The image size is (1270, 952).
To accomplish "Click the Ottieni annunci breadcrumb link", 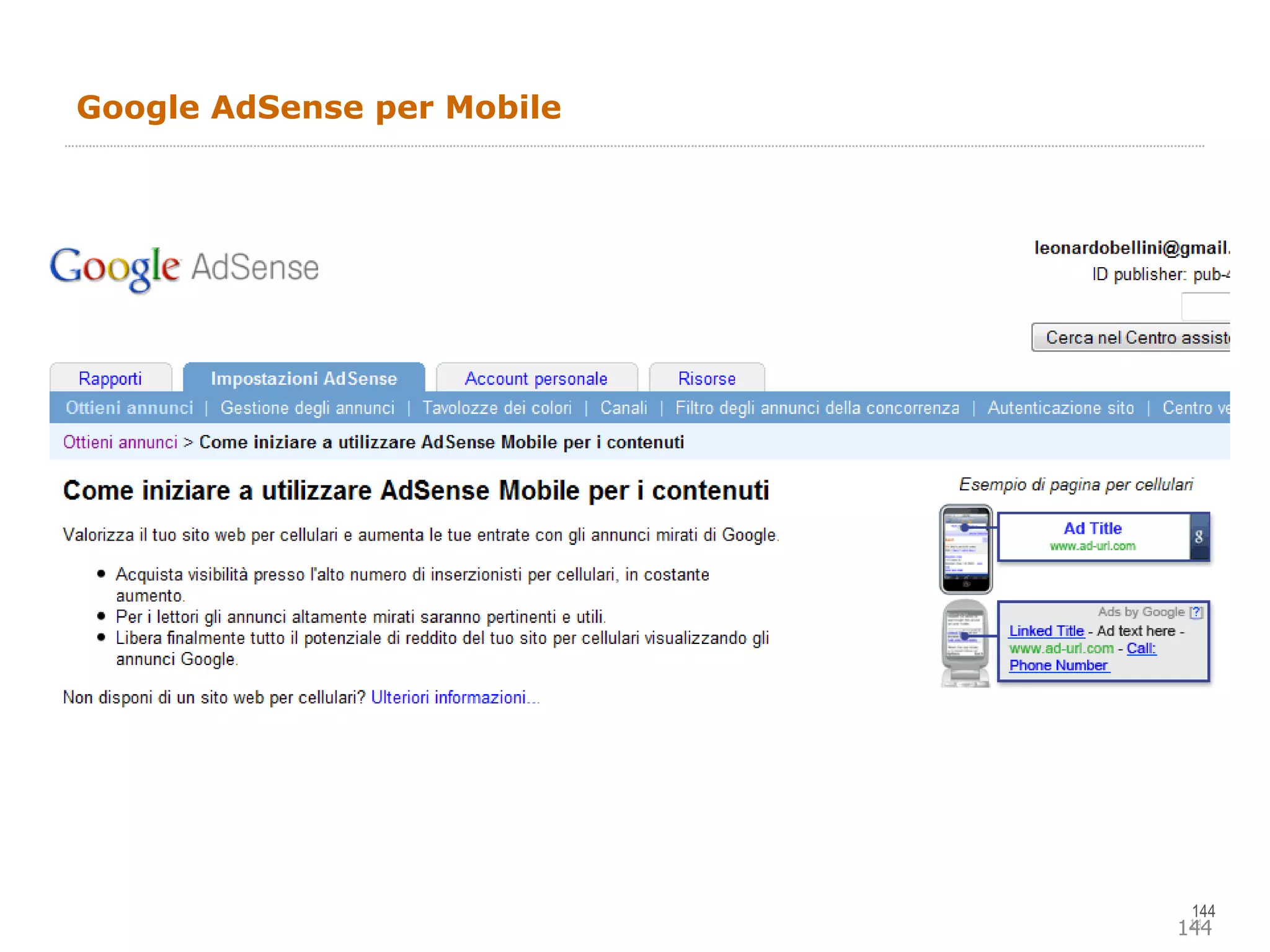I will tap(120, 442).
